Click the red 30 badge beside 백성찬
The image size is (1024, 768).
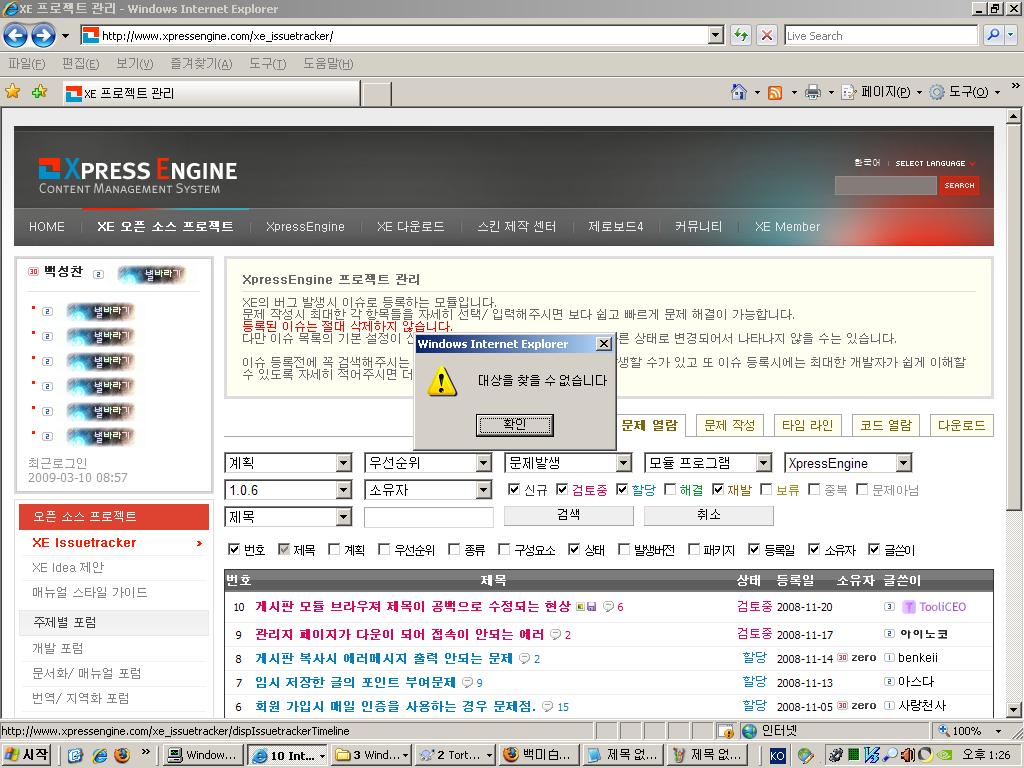33,272
